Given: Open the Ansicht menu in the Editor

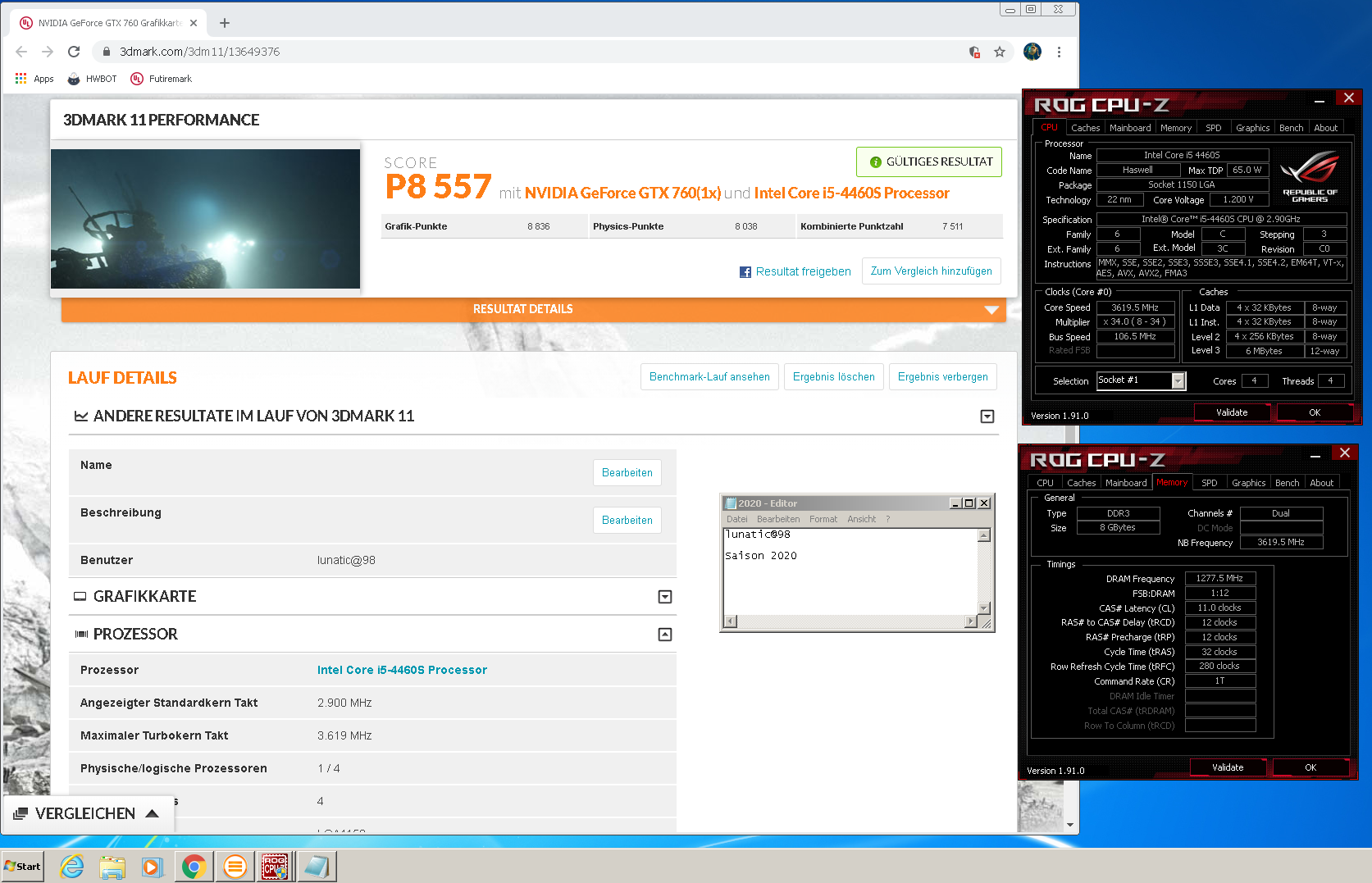Looking at the screenshot, I should pyautogui.click(x=861, y=519).
